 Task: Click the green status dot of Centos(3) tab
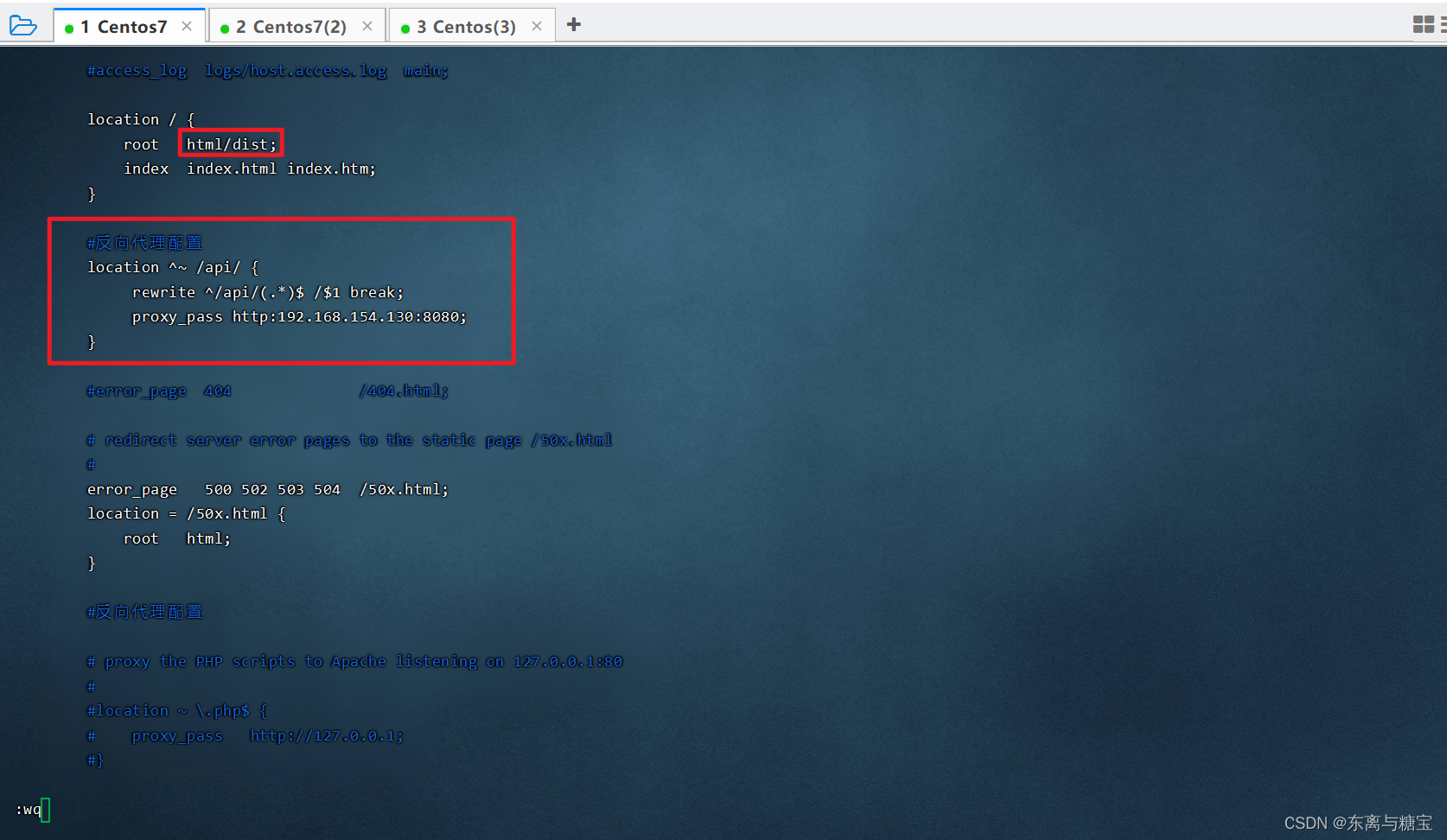pos(405,29)
